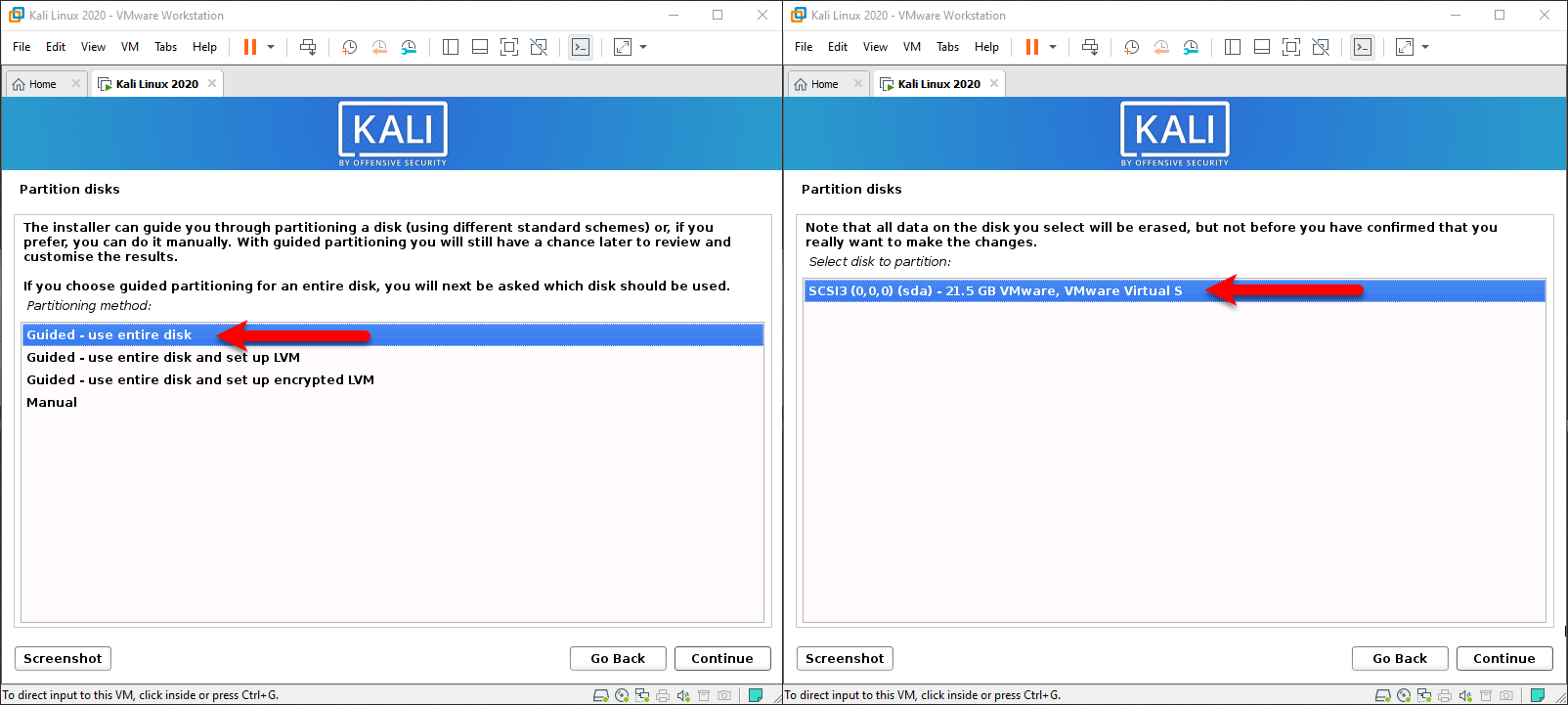
Task: Suspend the VM with the pause icon in the right window
Action: [1032, 47]
